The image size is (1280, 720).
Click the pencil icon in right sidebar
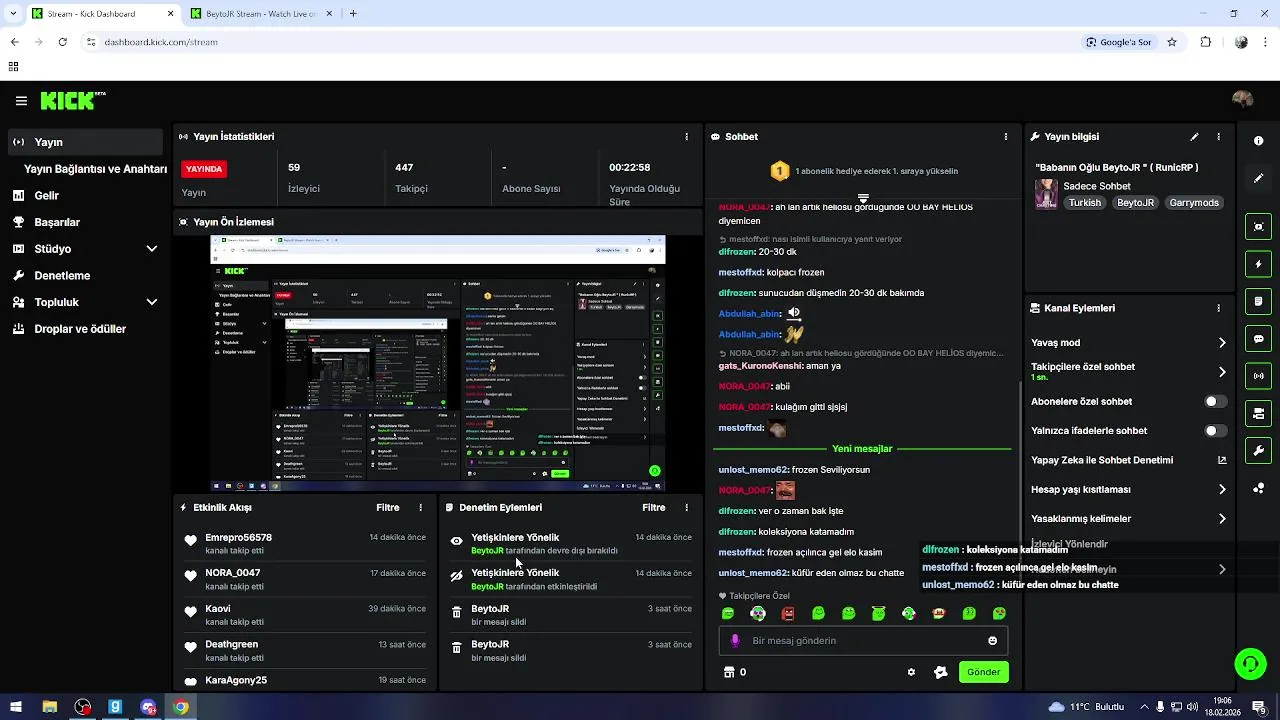coord(1258,178)
